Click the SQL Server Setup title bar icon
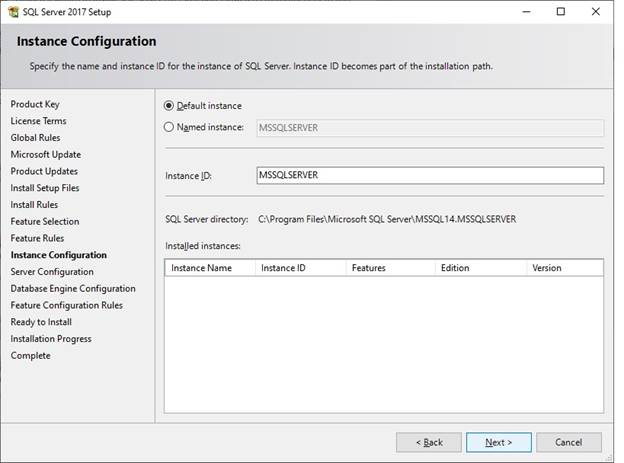 12,12
